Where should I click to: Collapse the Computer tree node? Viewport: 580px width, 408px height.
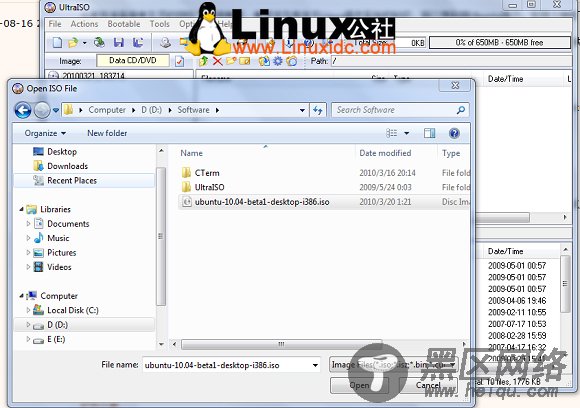[x=21, y=296]
